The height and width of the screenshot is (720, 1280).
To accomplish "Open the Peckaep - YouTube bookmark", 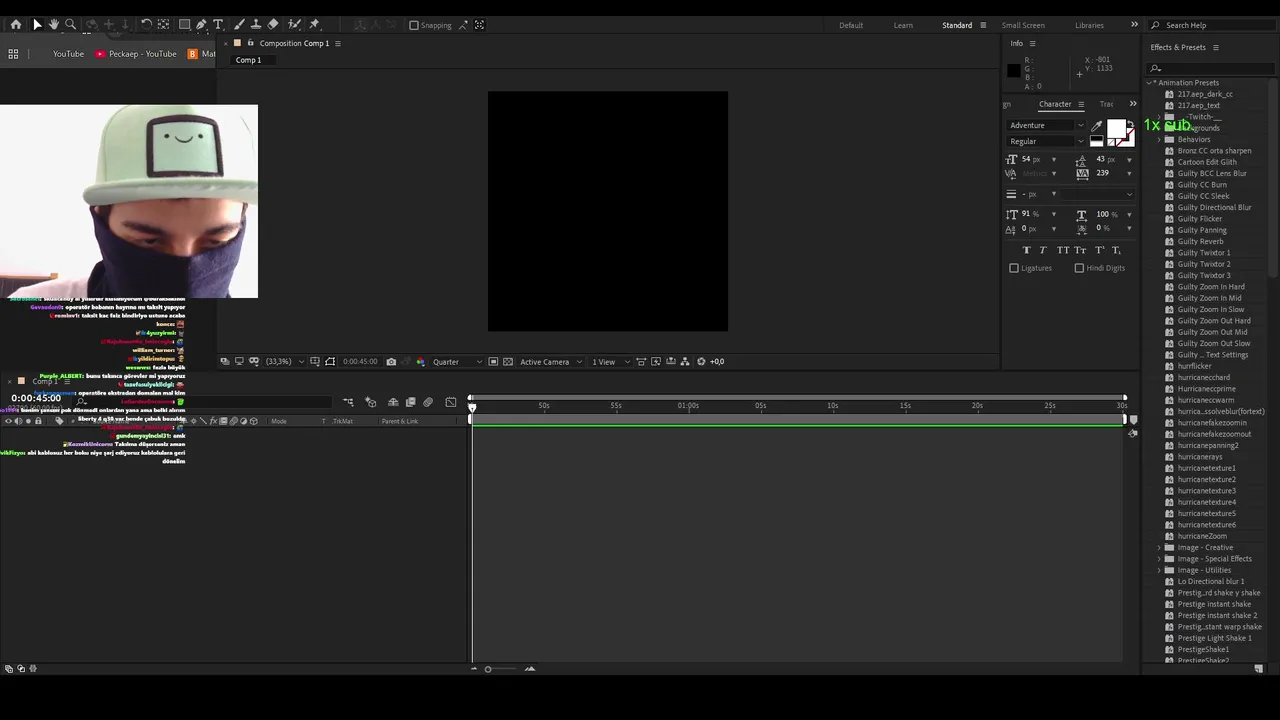I will [x=136, y=54].
